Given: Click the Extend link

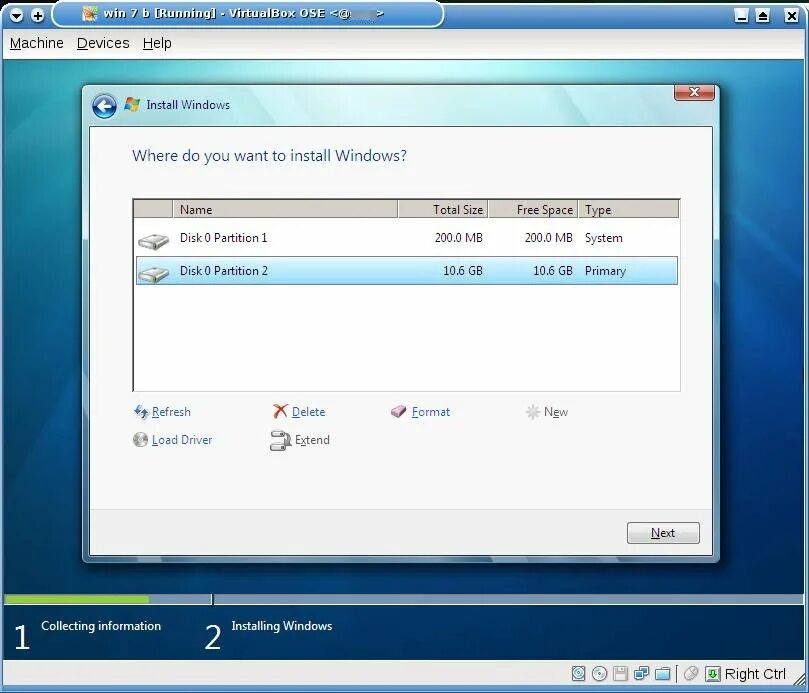Looking at the screenshot, I should [312, 440].
